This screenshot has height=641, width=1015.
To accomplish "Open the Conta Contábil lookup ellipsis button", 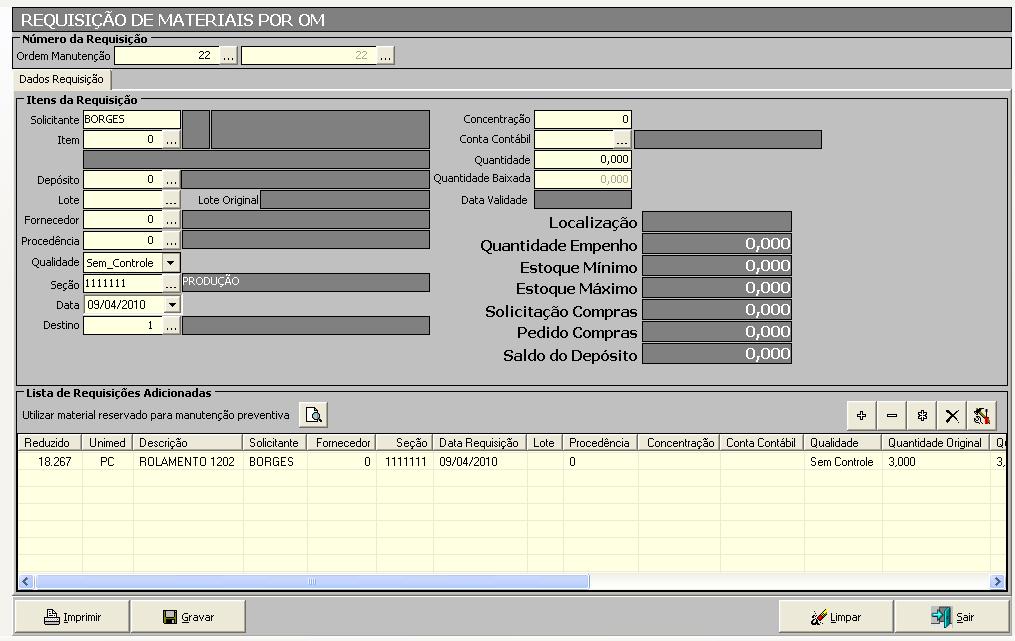I will [x=622, y=140].
